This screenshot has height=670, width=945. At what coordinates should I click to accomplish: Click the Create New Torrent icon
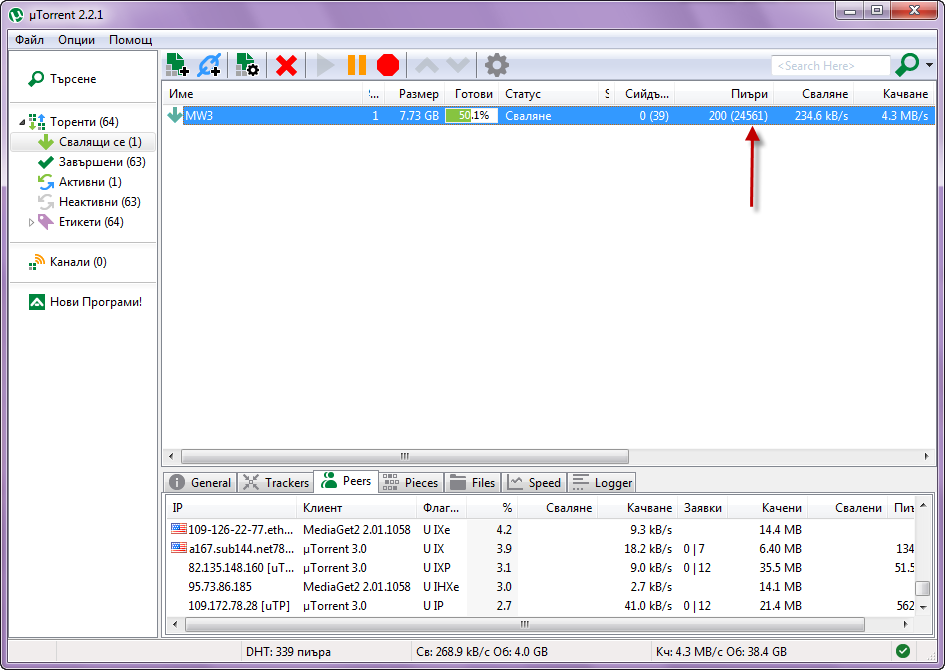pos(247,64)
